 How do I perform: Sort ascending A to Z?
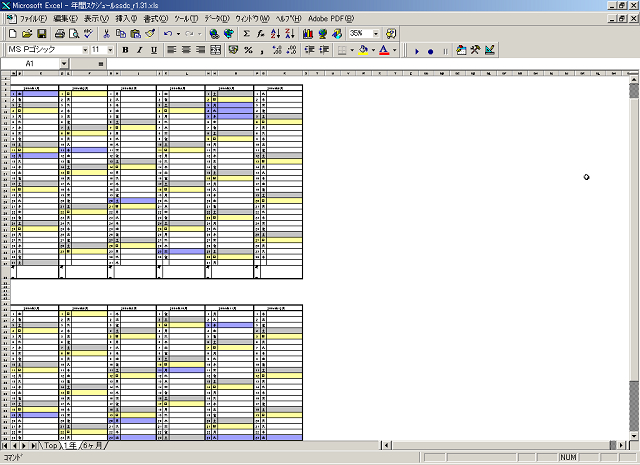(276, 34)
